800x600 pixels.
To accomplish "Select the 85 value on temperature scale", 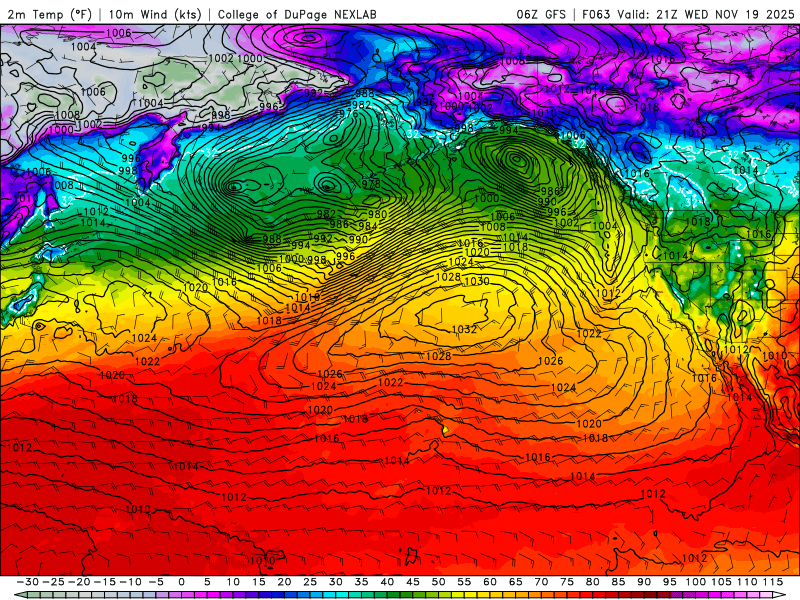I will 618,582.
